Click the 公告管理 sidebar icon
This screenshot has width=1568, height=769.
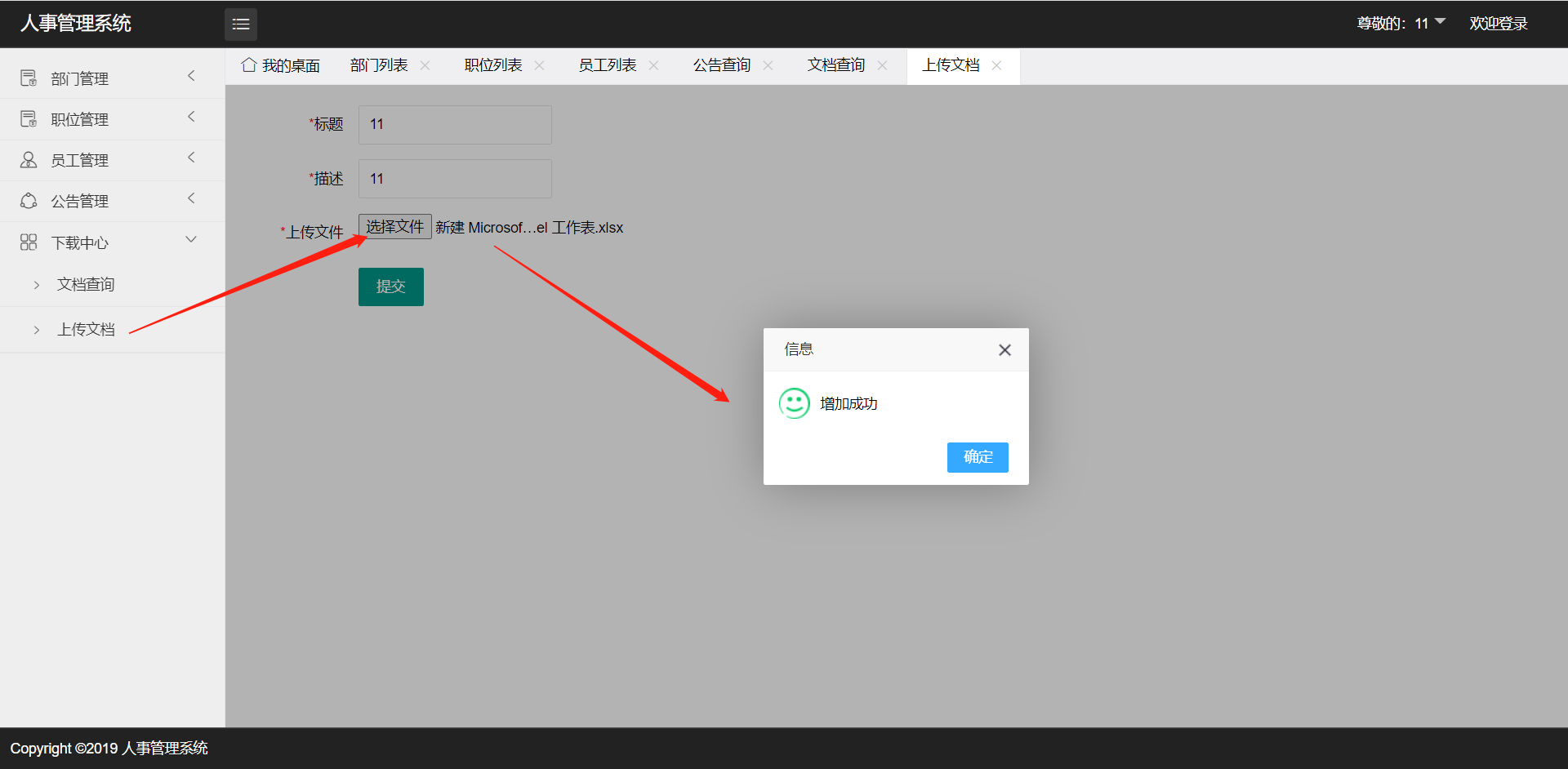(x=29, y=201)
